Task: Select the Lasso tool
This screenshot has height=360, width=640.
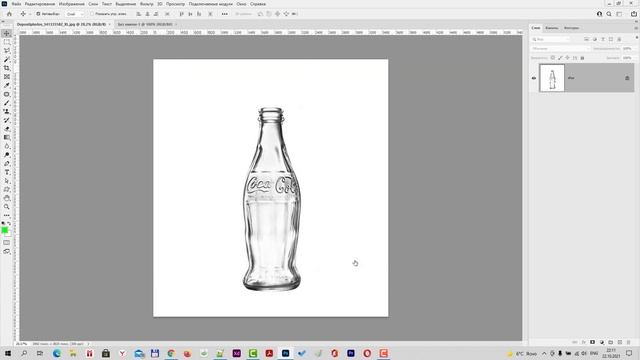Action: pyautogui.click(x=7, y=51)
